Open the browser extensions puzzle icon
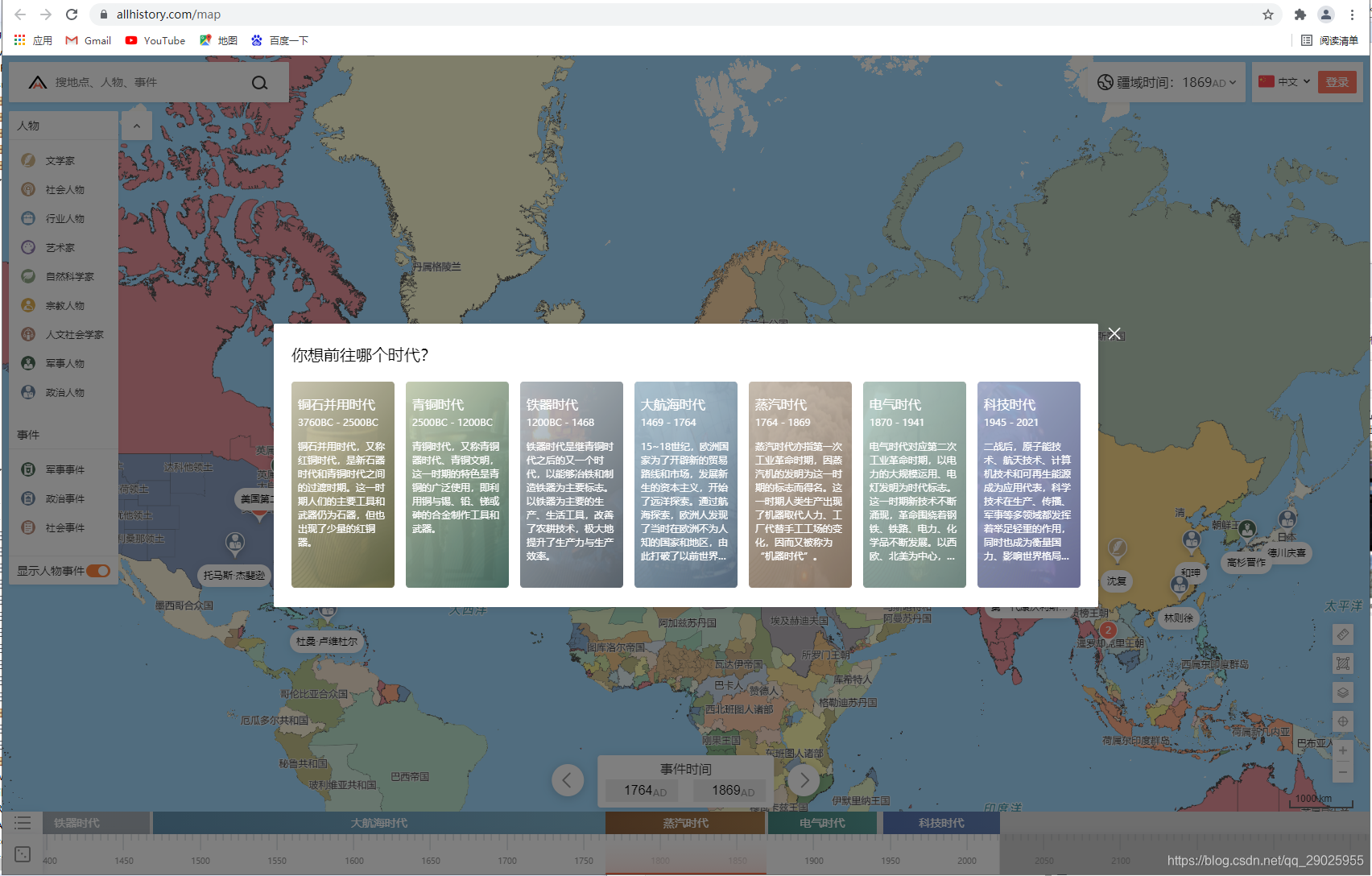This screenshot has height=876, width=1372. pos(1300,14)
